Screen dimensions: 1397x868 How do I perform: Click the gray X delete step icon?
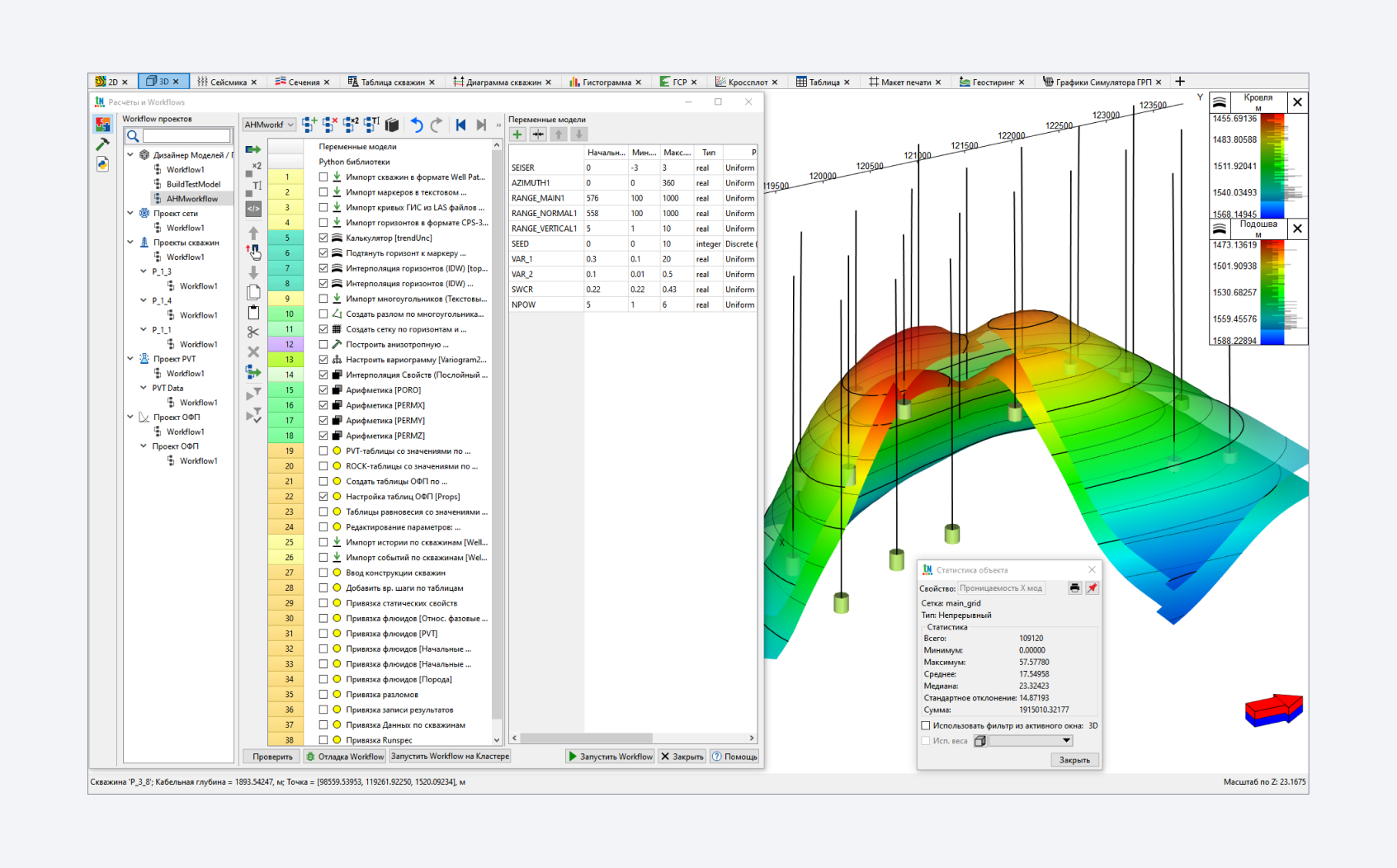pos(253,351)
